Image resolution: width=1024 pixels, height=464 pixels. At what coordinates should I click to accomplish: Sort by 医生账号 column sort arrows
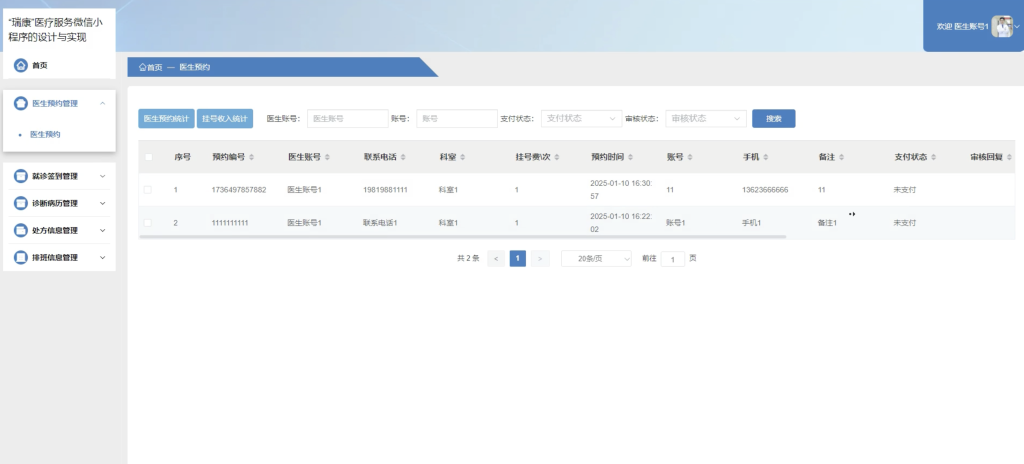click(x=327, y=157)
